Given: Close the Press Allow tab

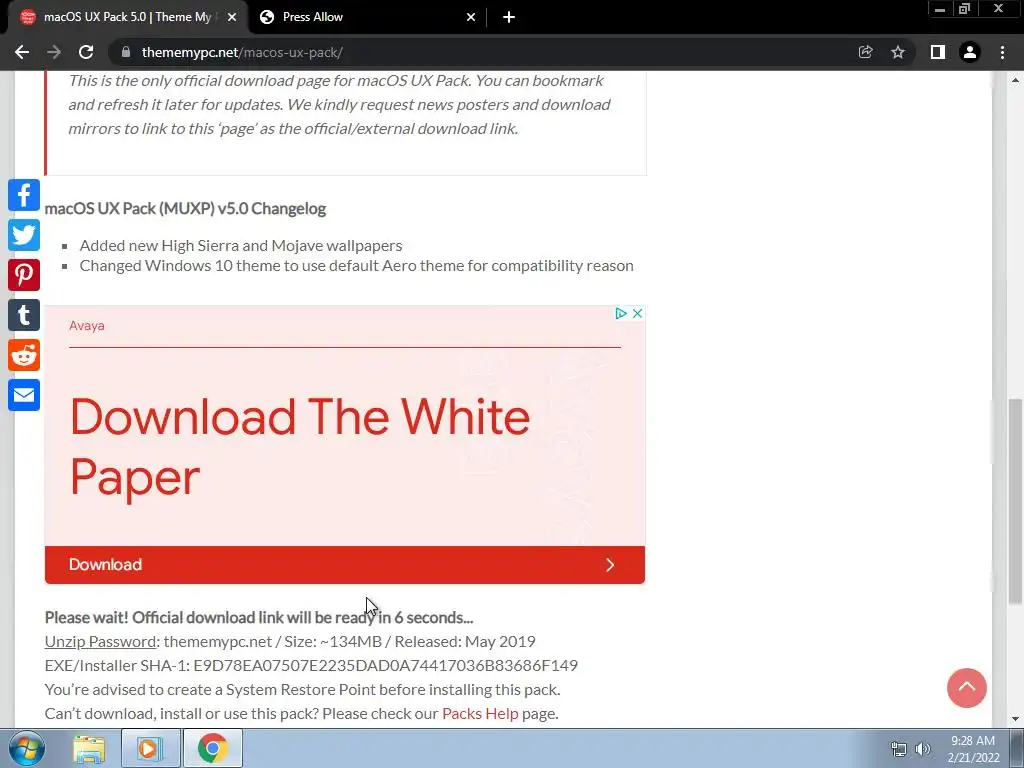Looking at the screenshot, I should 471,17.
